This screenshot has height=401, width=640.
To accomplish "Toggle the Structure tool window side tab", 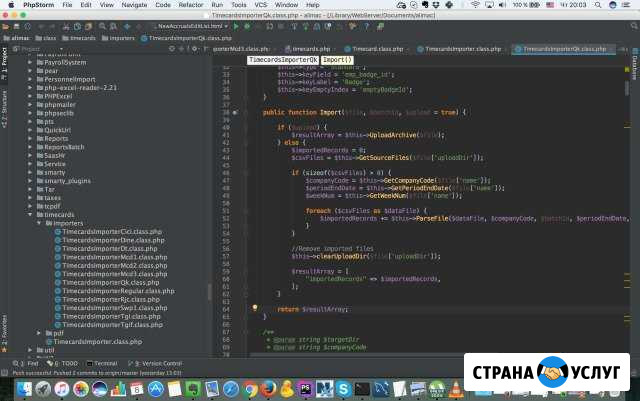I will tap(4, 109).
